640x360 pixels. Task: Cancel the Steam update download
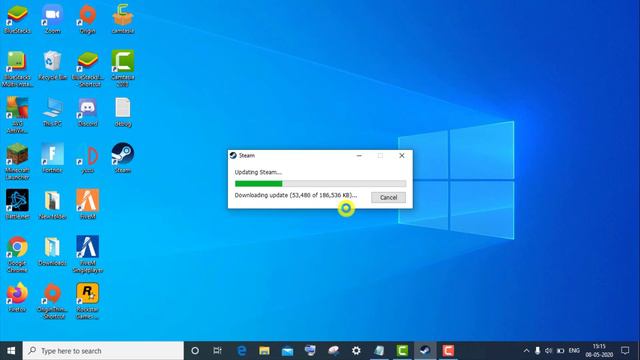click(388, 198)
